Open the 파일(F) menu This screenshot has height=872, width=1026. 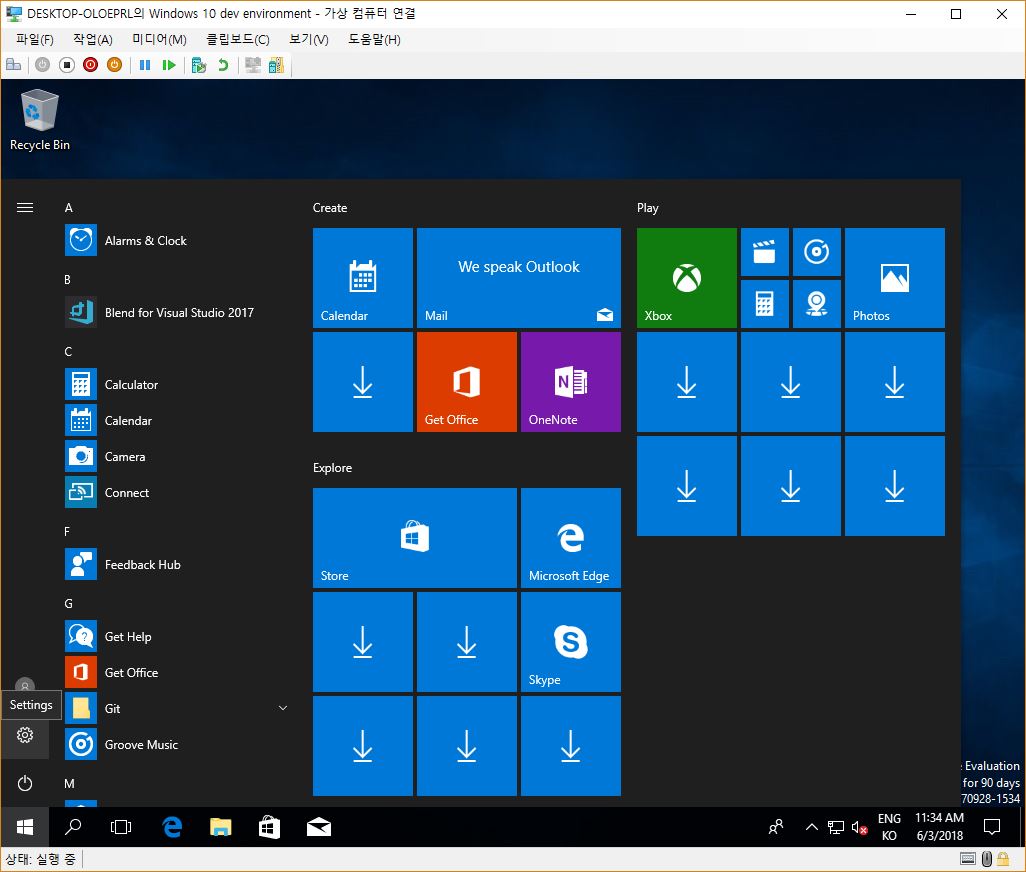pyautogui.click(x=35, y=39)
